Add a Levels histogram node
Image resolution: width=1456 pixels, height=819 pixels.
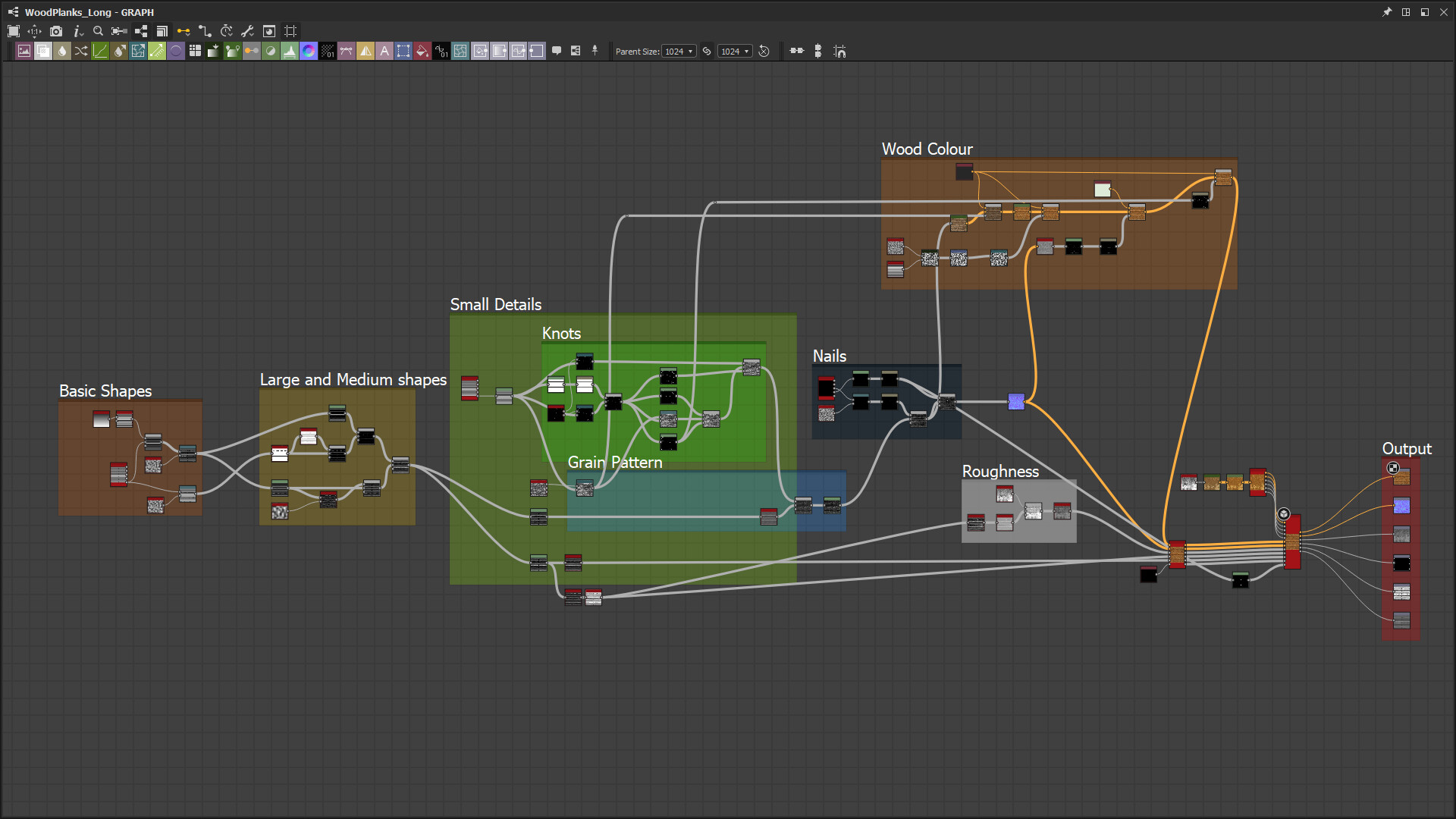(290, 51)
